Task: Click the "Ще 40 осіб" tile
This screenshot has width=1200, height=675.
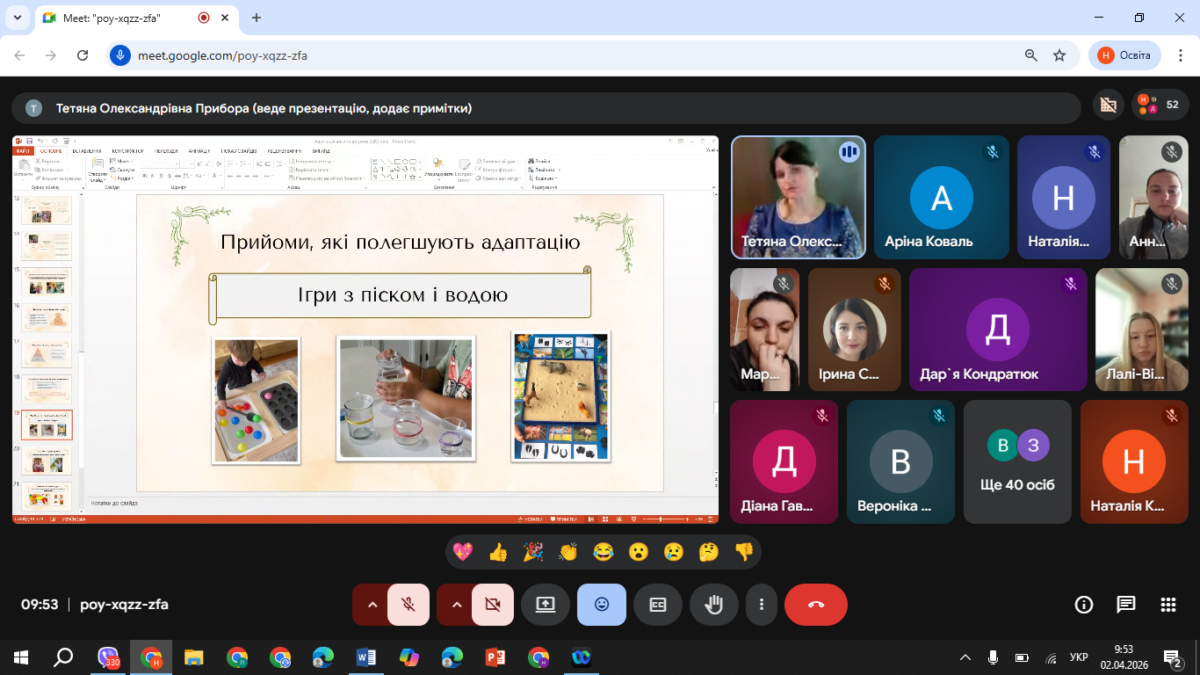Action: [x=1017, y=462]
